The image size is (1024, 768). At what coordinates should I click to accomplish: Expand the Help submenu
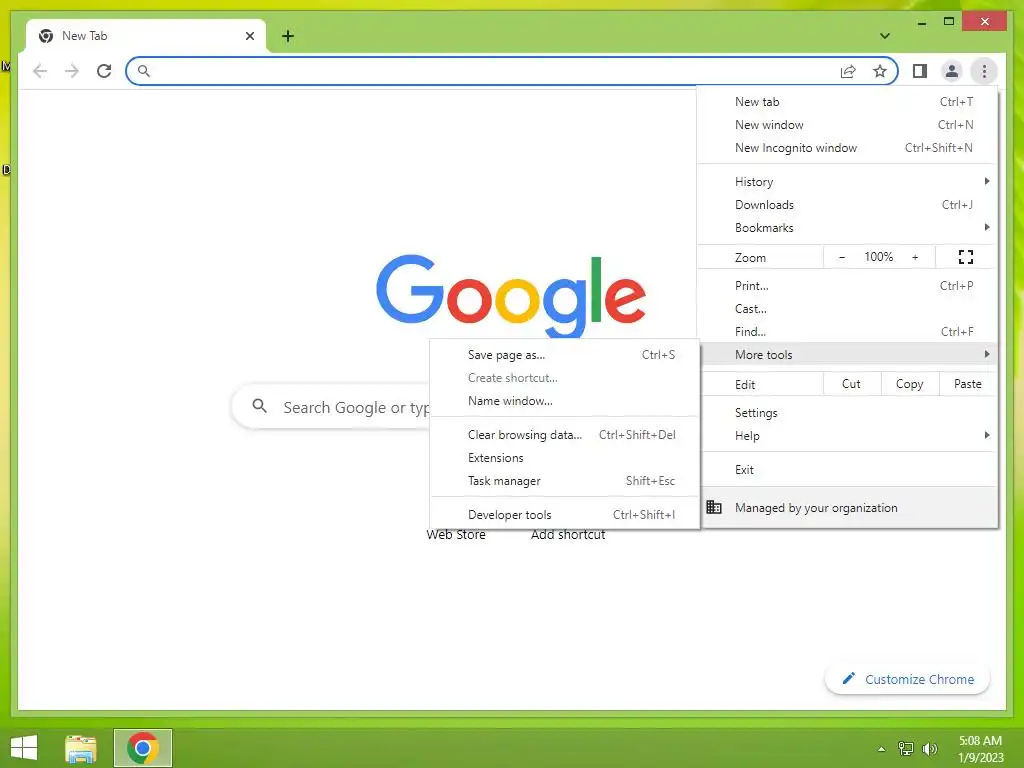847,436
